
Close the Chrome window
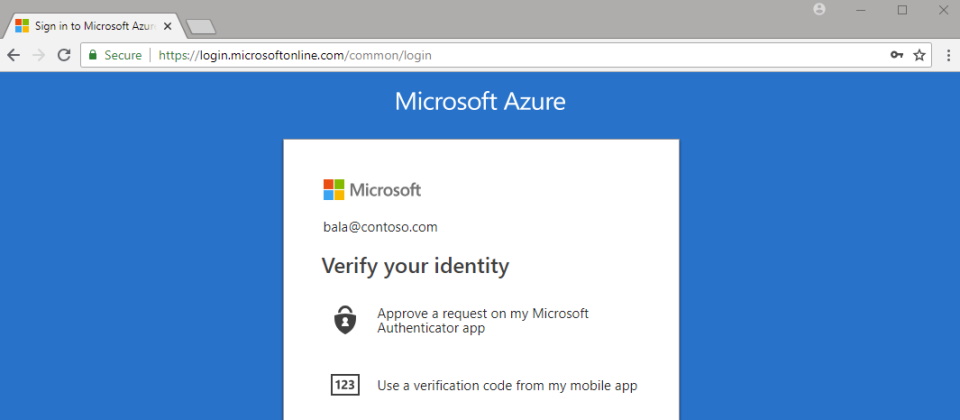[942, 10]
